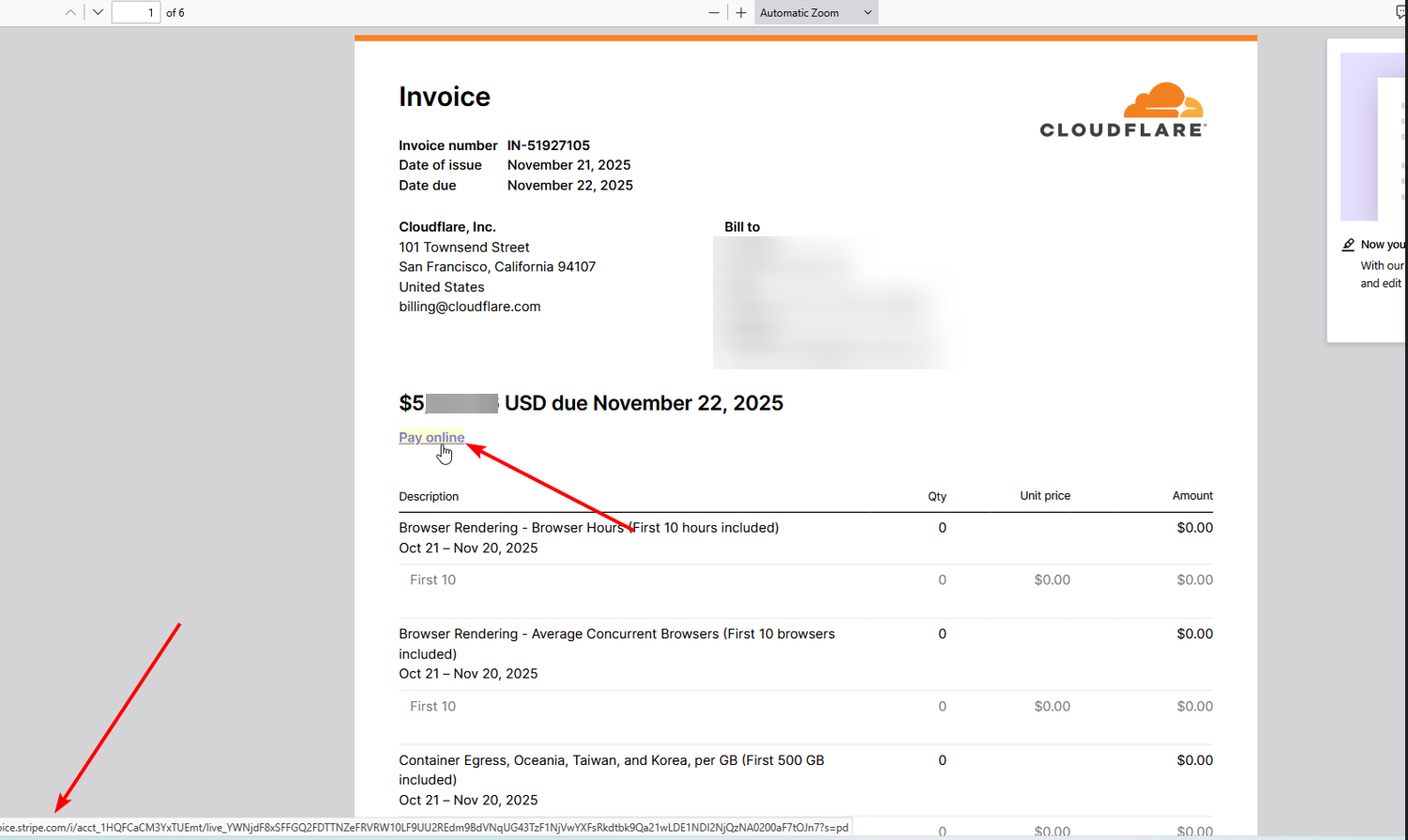Click the "Amount" column header

1192,496
